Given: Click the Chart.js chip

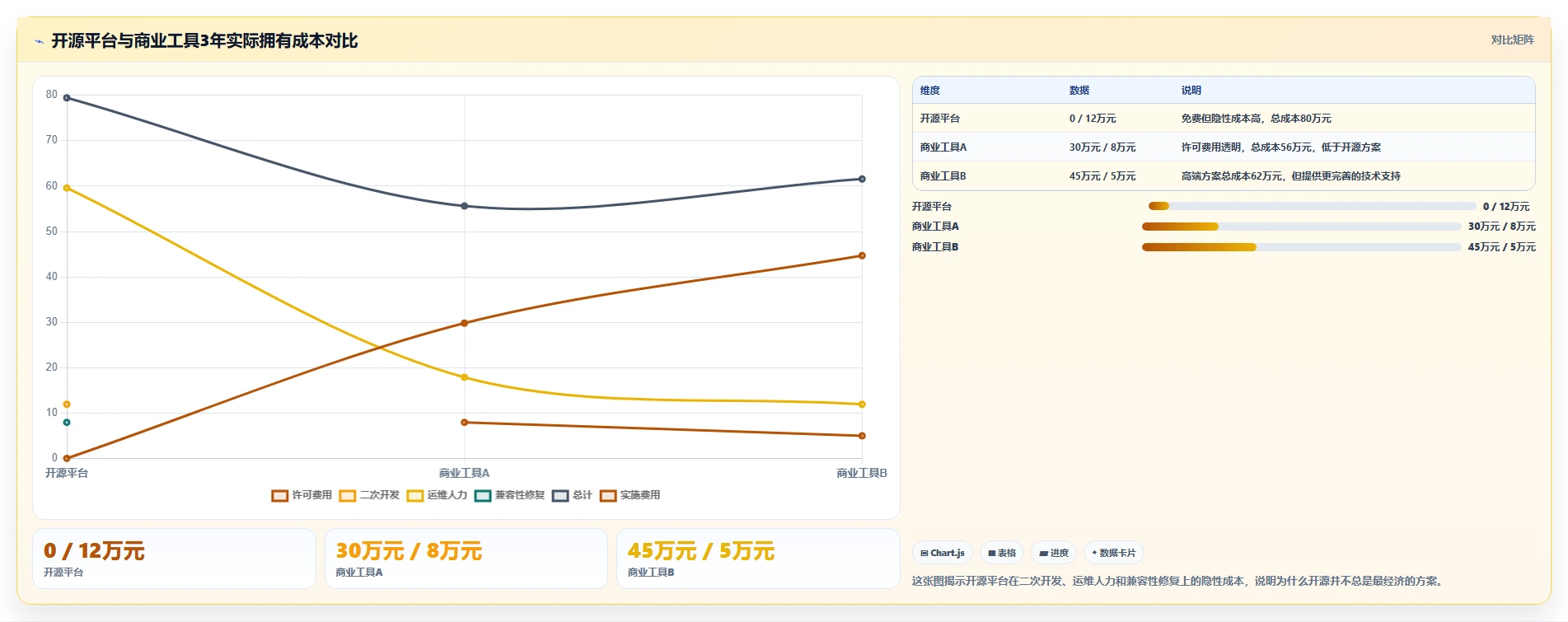Looking at the screenshot, I should (x=943, y=553).
